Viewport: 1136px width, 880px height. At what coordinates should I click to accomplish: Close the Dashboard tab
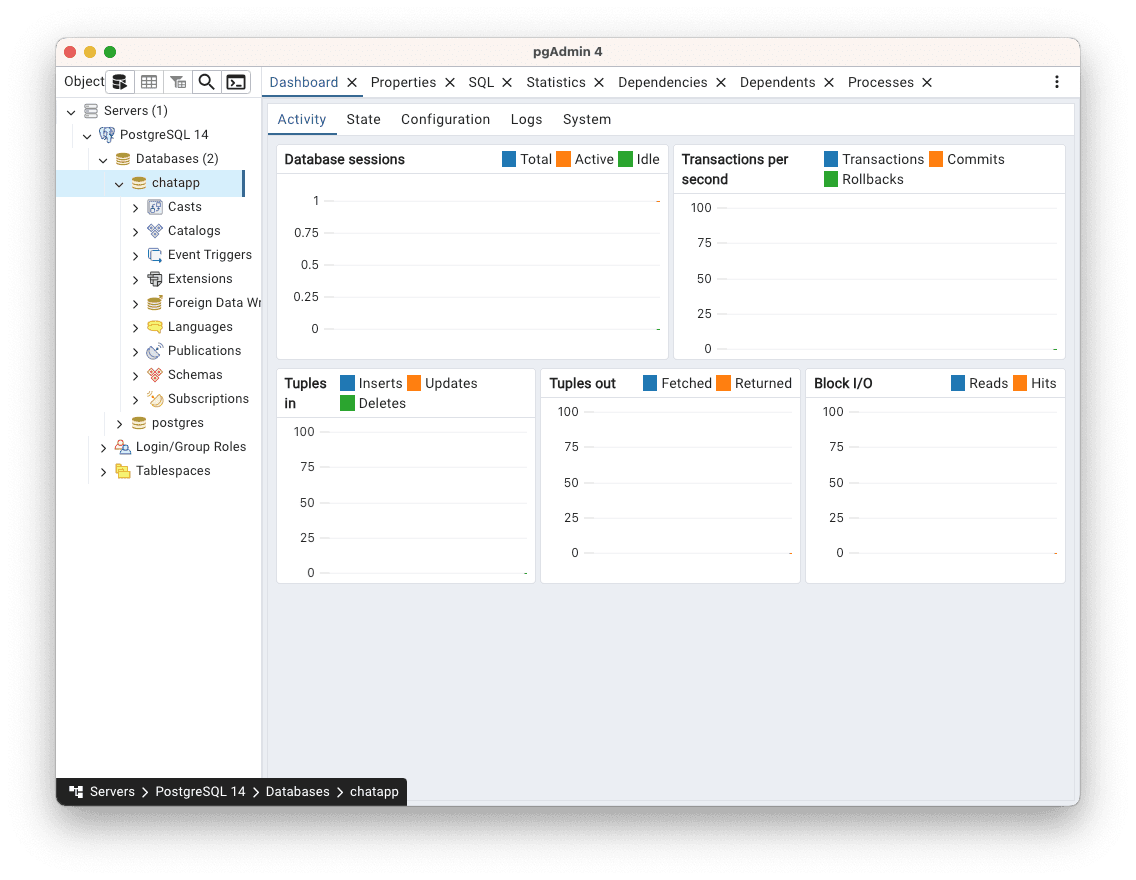pos(351,83)
